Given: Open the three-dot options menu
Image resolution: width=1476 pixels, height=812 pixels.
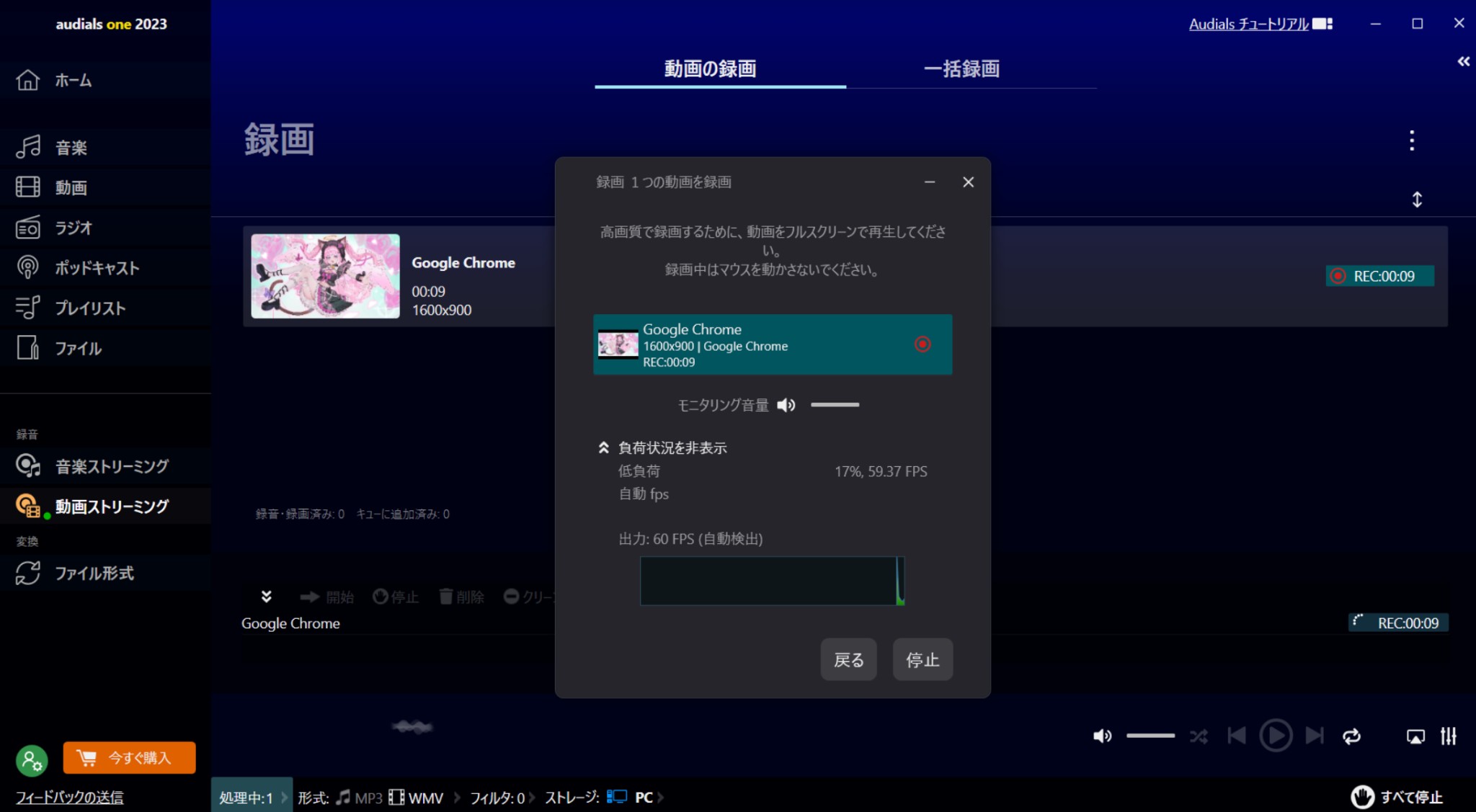Looking at the screenshot, I should coord(1412,140).
